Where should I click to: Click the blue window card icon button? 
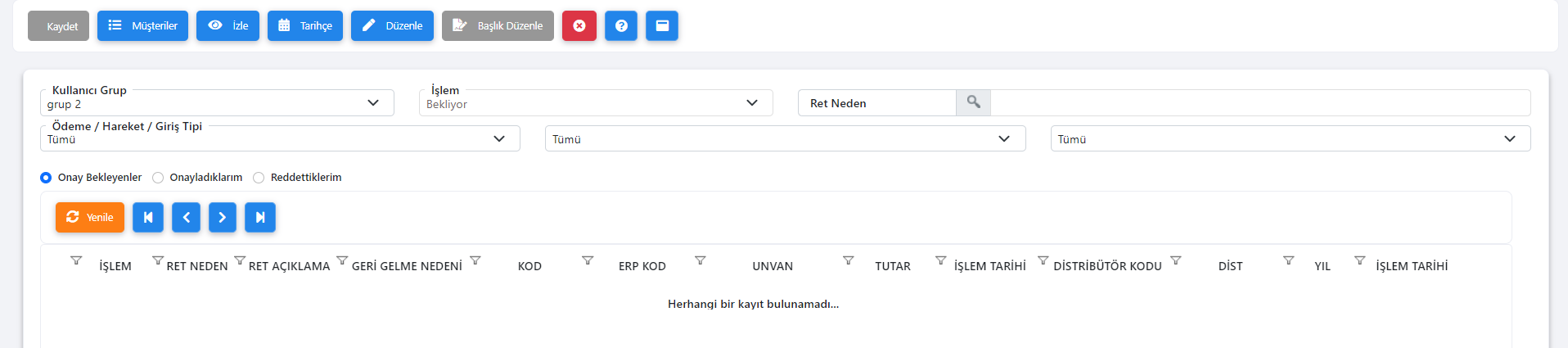[662, 25]
